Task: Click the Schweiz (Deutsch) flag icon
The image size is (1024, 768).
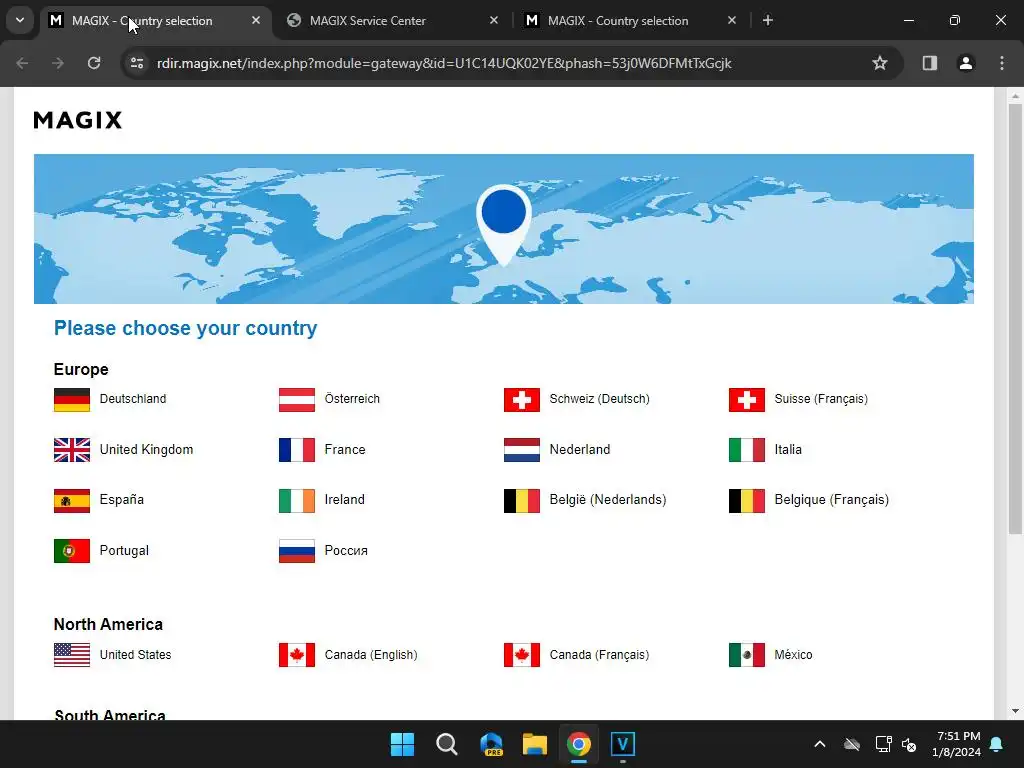Action: 522,400
